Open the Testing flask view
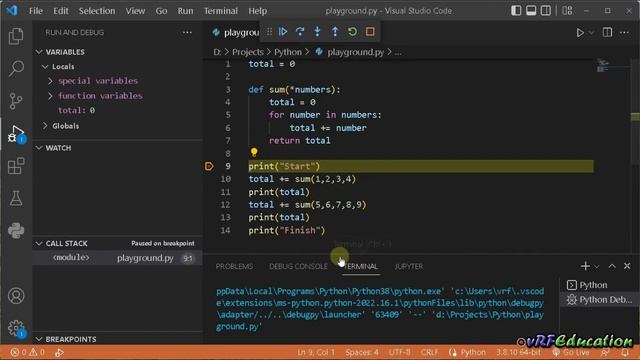The width and height of the screenshot is (640, 360). [x=16, y=198]
